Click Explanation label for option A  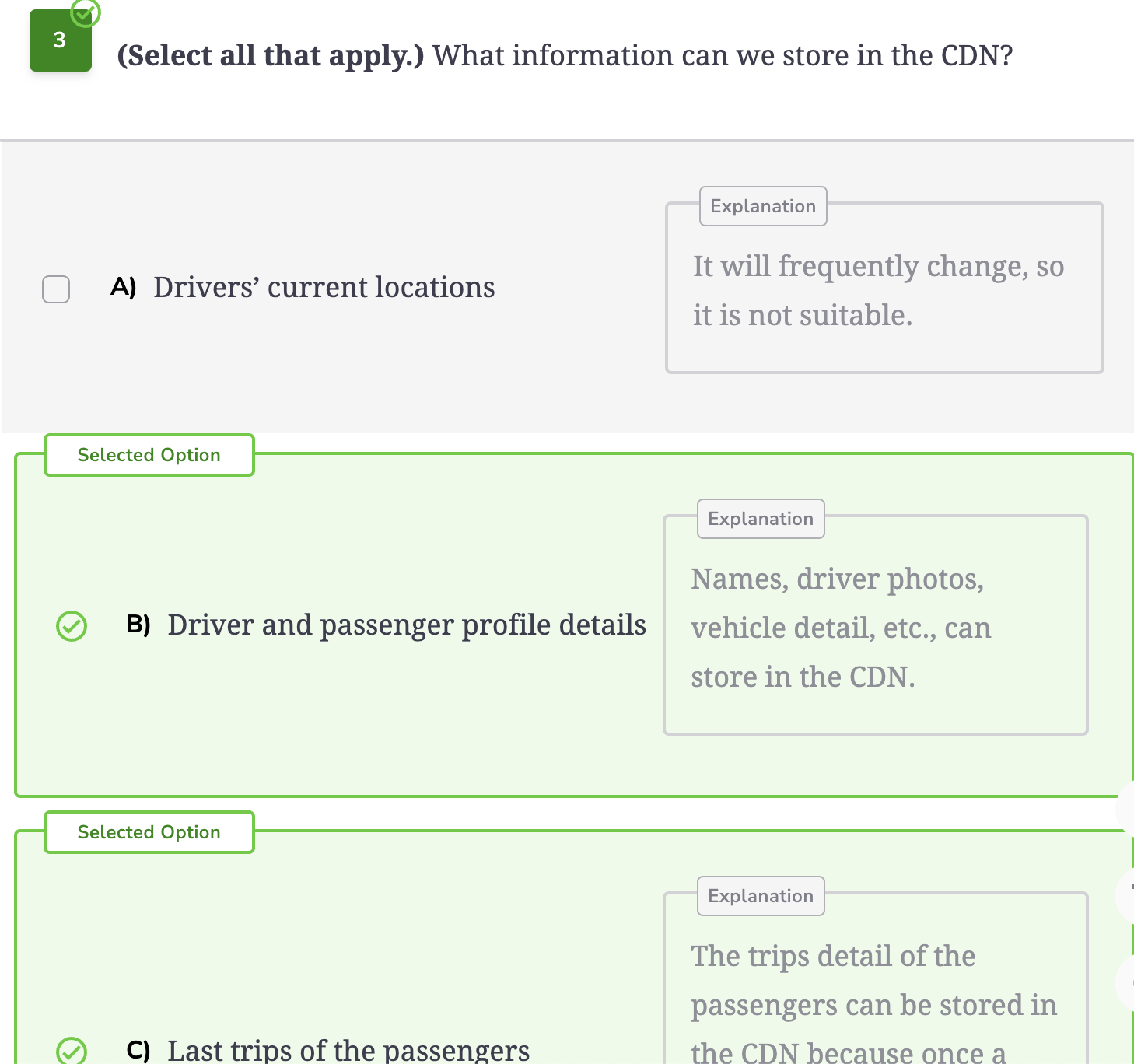[x=763, y=206]
